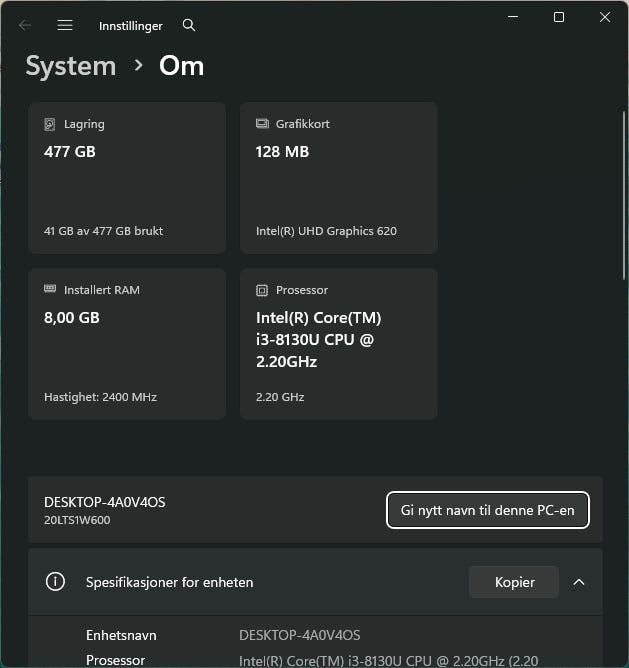Minimize the Innstillinger window

click(x=513, y=17)
